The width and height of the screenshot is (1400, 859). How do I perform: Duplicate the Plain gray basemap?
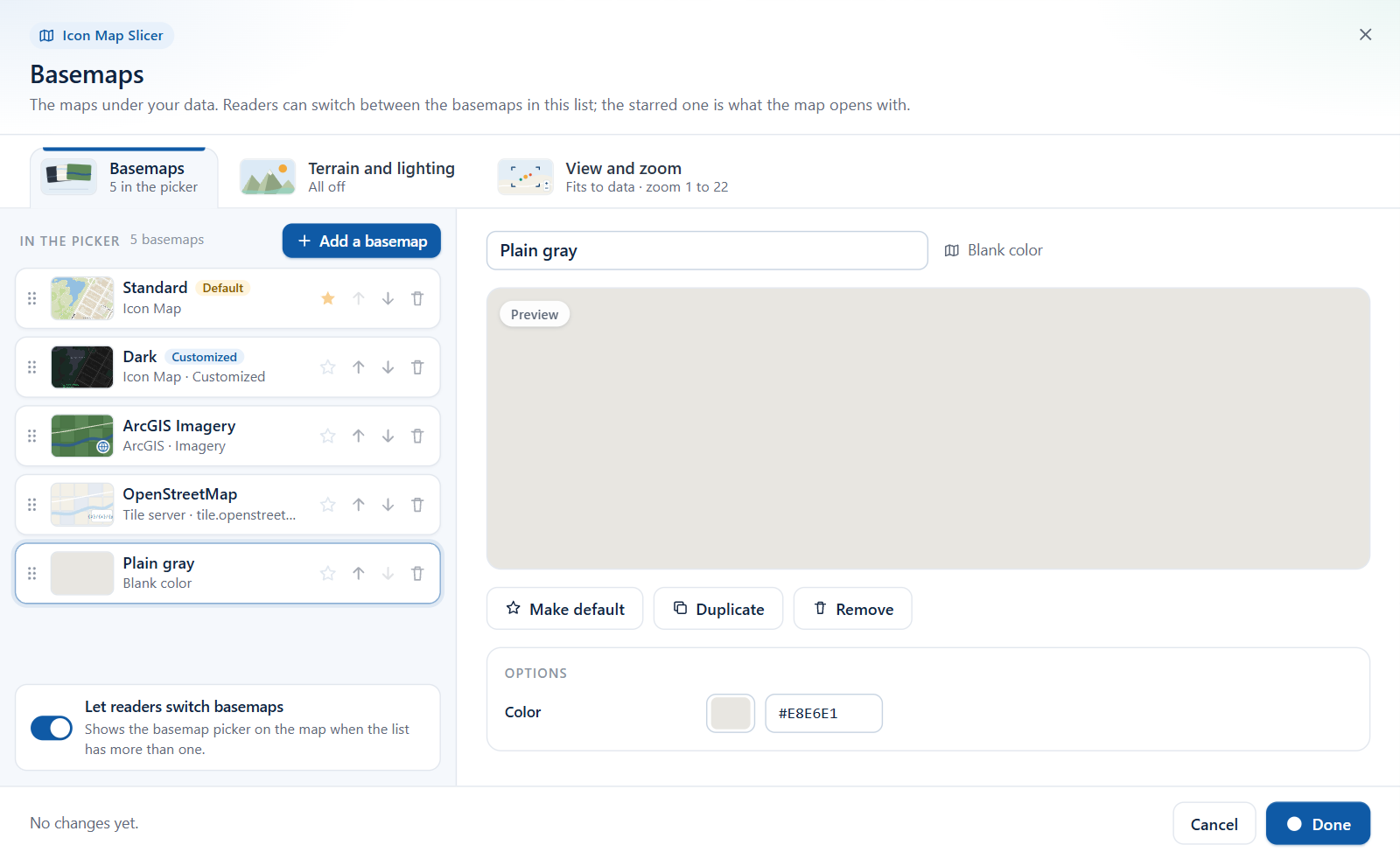[x=718, y=609]
